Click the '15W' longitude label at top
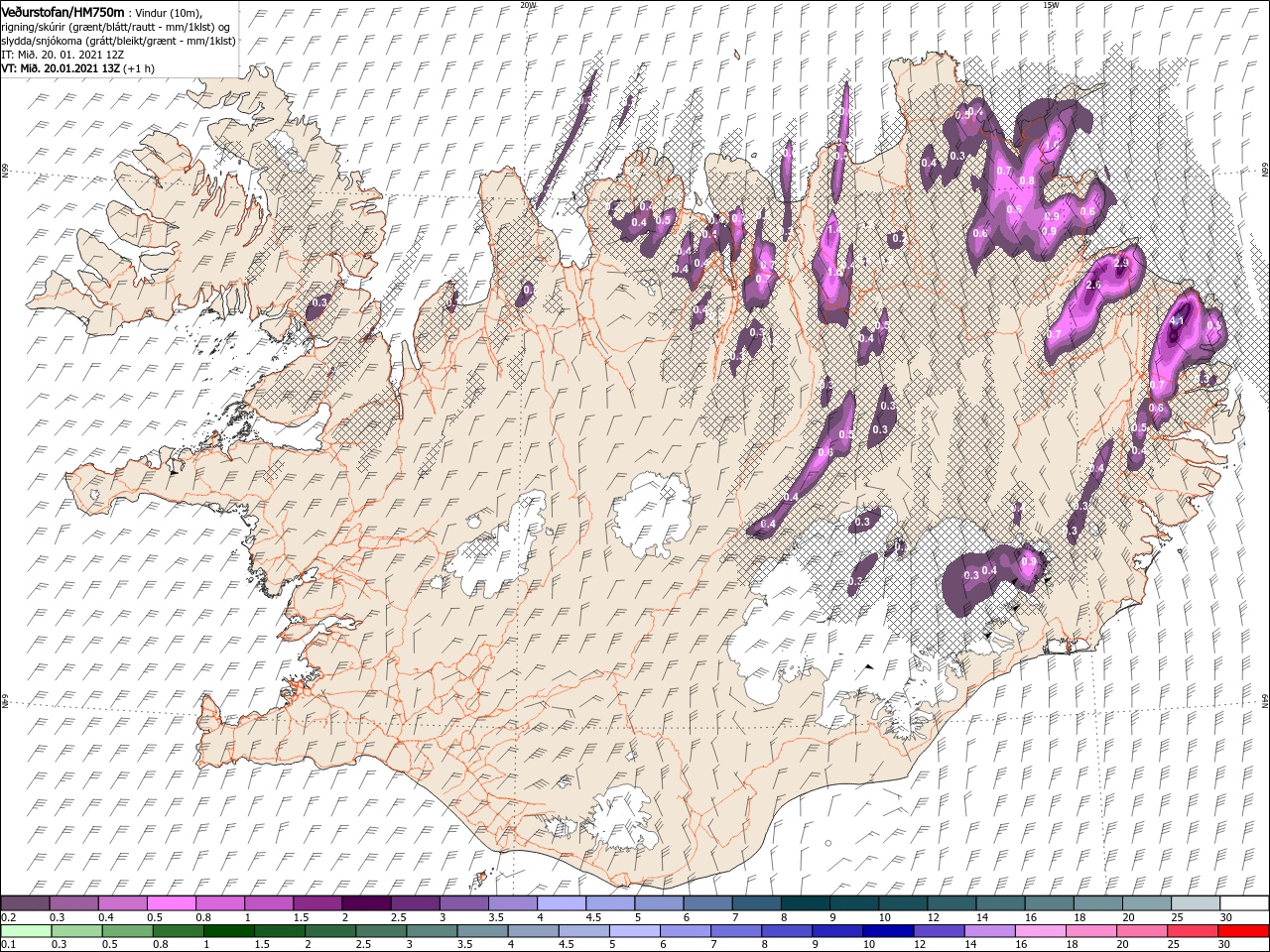The image size is (1270, 952). click(1051, 4)
